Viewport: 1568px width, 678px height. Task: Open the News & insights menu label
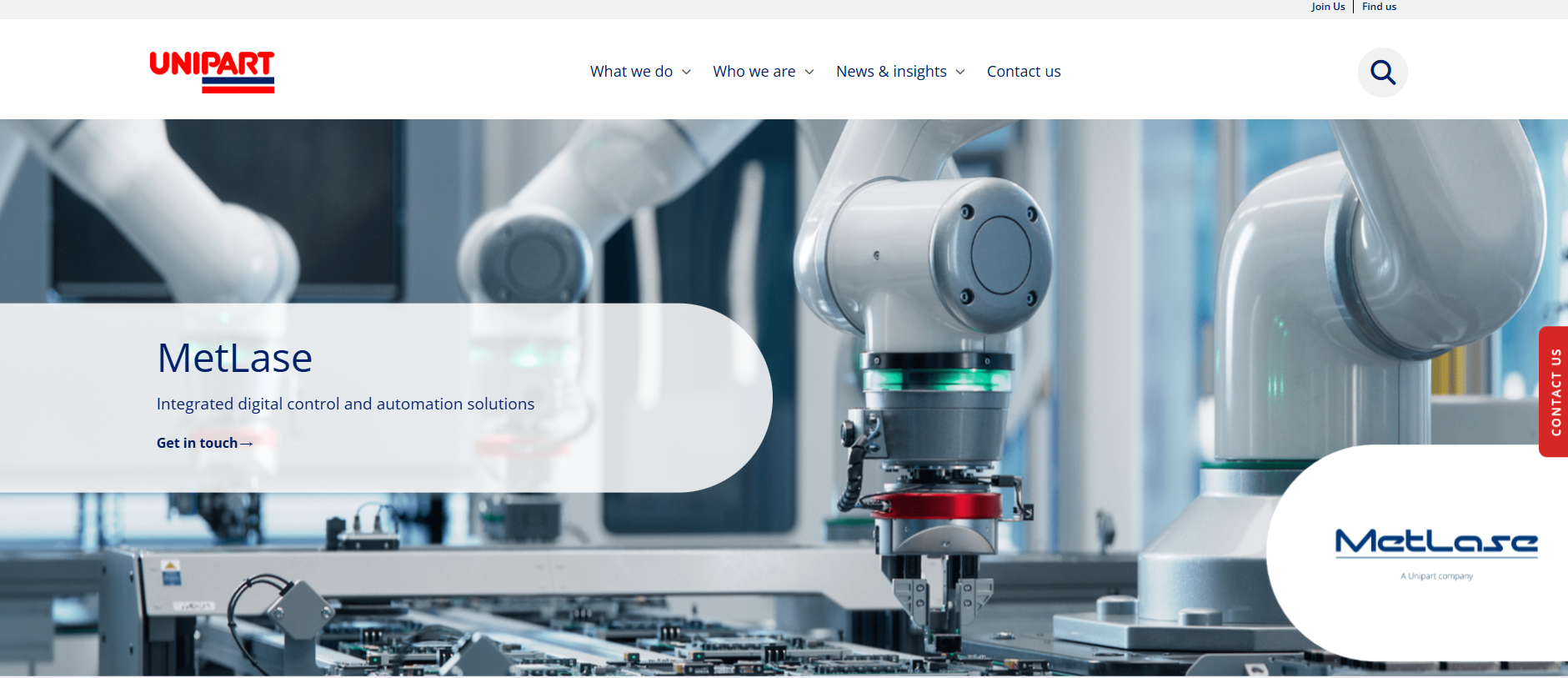click(x=891, y=72)
